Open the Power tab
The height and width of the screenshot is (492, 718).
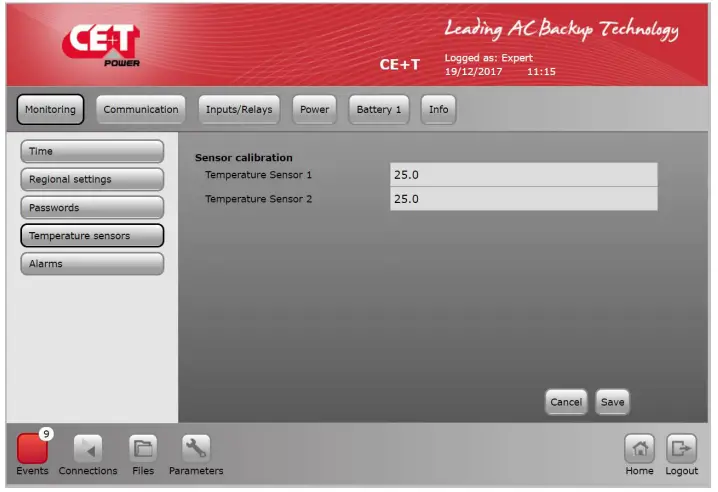point(314,109)
